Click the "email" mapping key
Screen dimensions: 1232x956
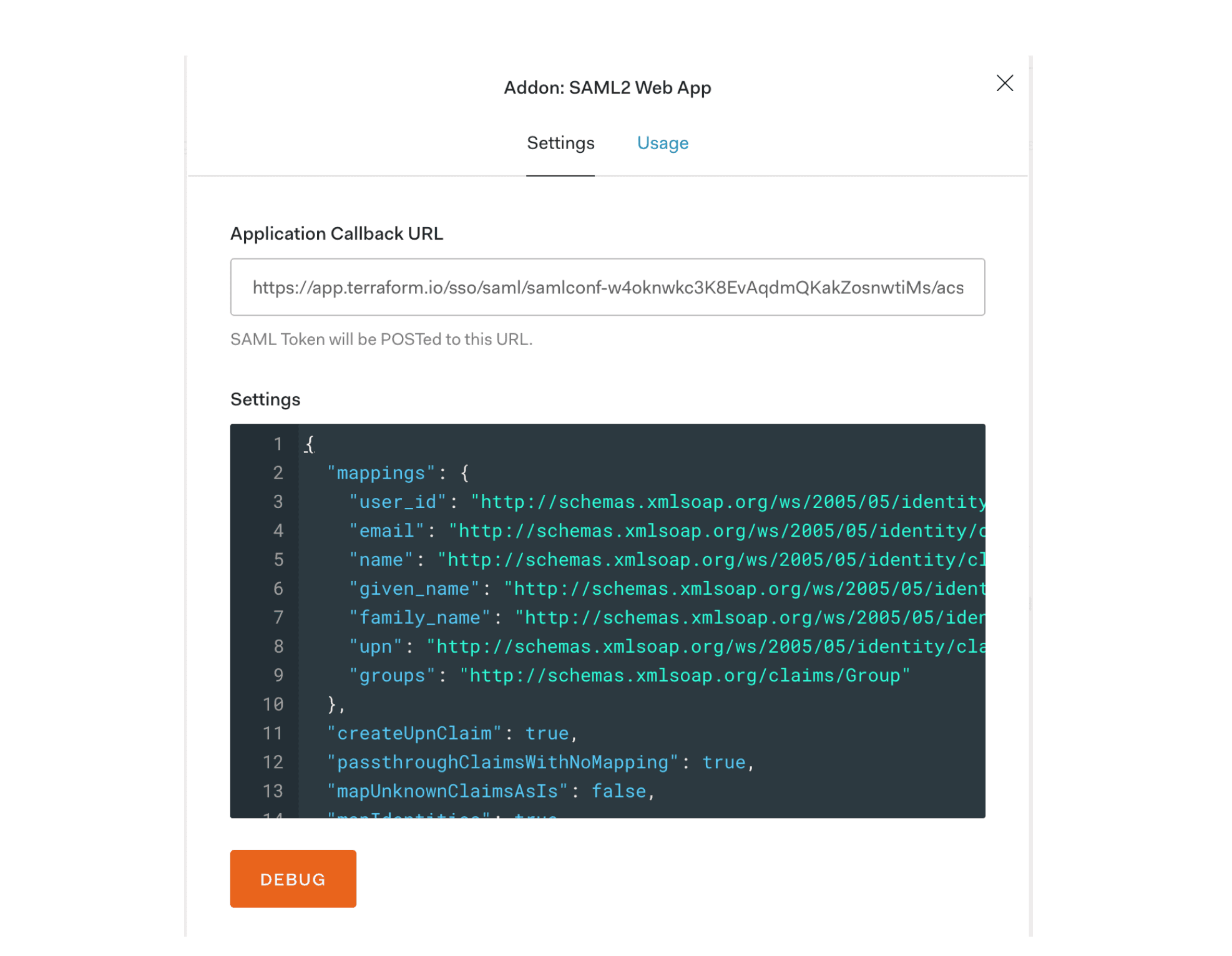386,531
